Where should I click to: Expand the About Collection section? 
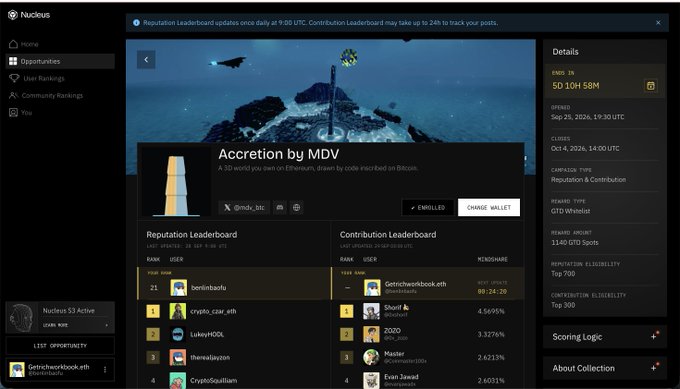[605, 368]
